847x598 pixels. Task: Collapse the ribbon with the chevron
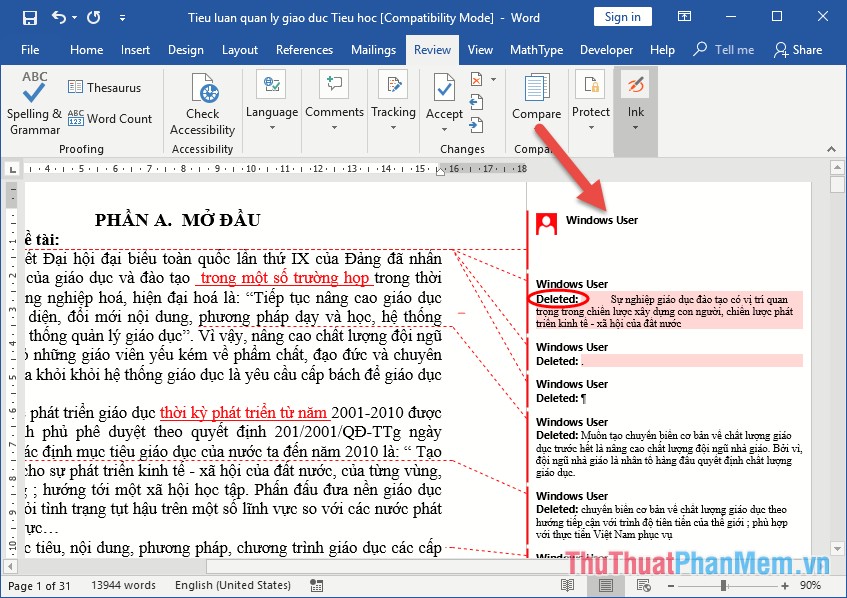831,148
